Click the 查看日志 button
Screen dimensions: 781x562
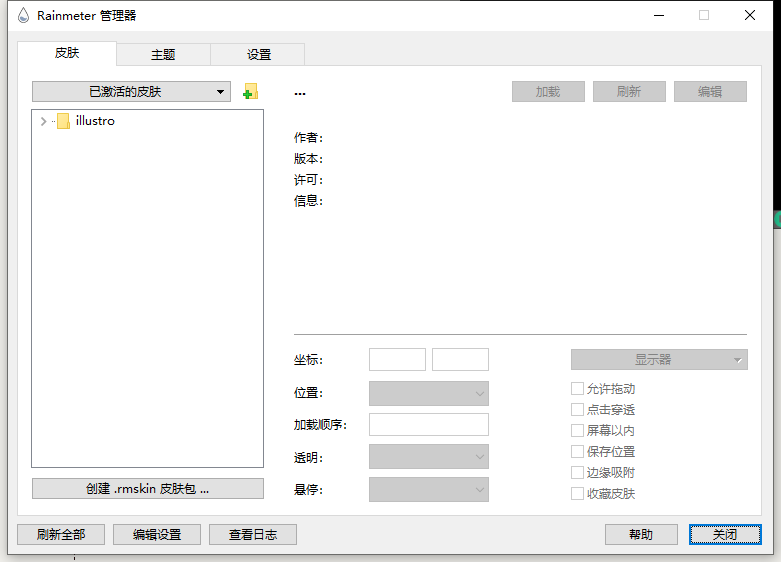(x=253, y=535)
